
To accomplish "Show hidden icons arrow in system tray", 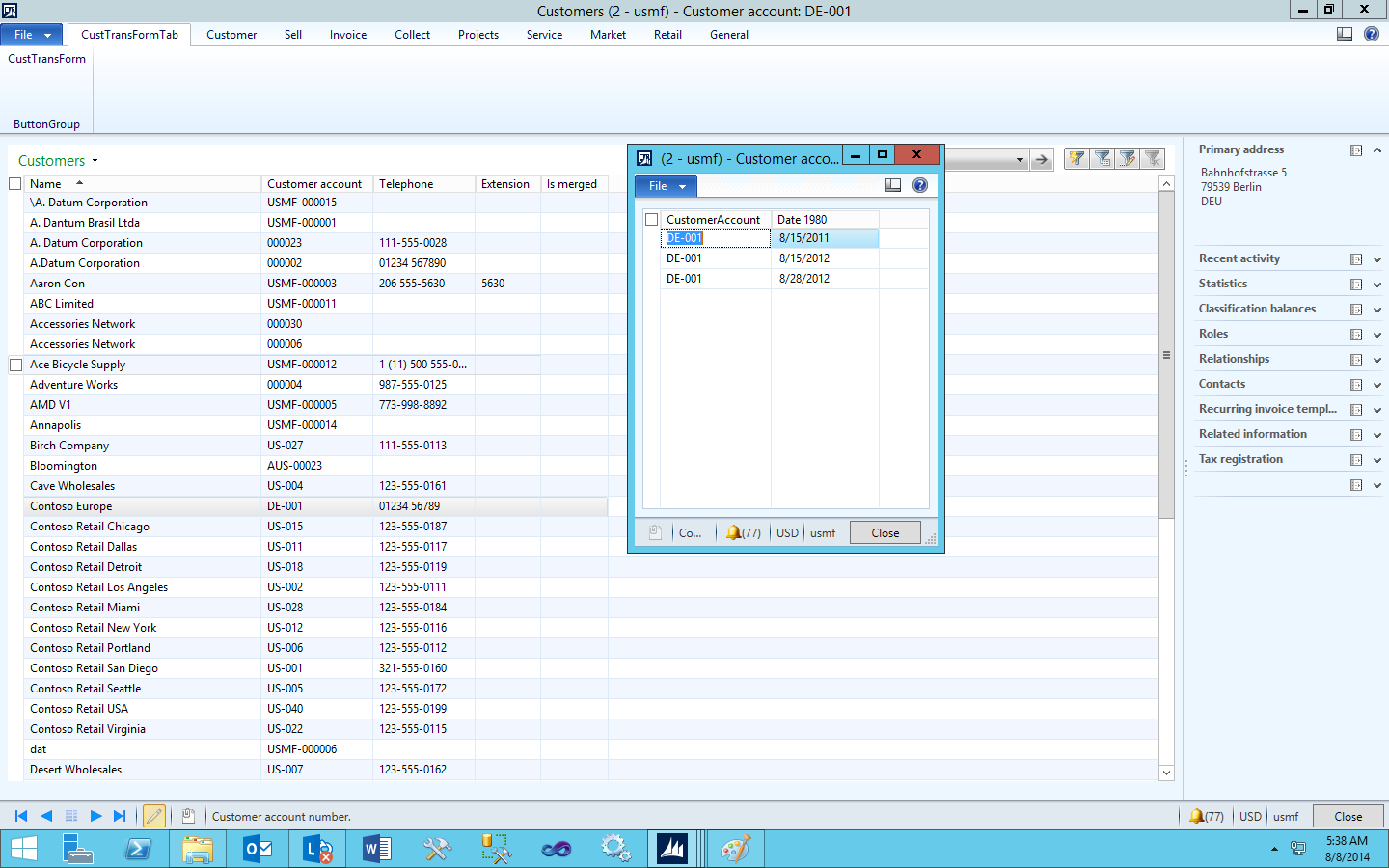I will click(1274, 849).
